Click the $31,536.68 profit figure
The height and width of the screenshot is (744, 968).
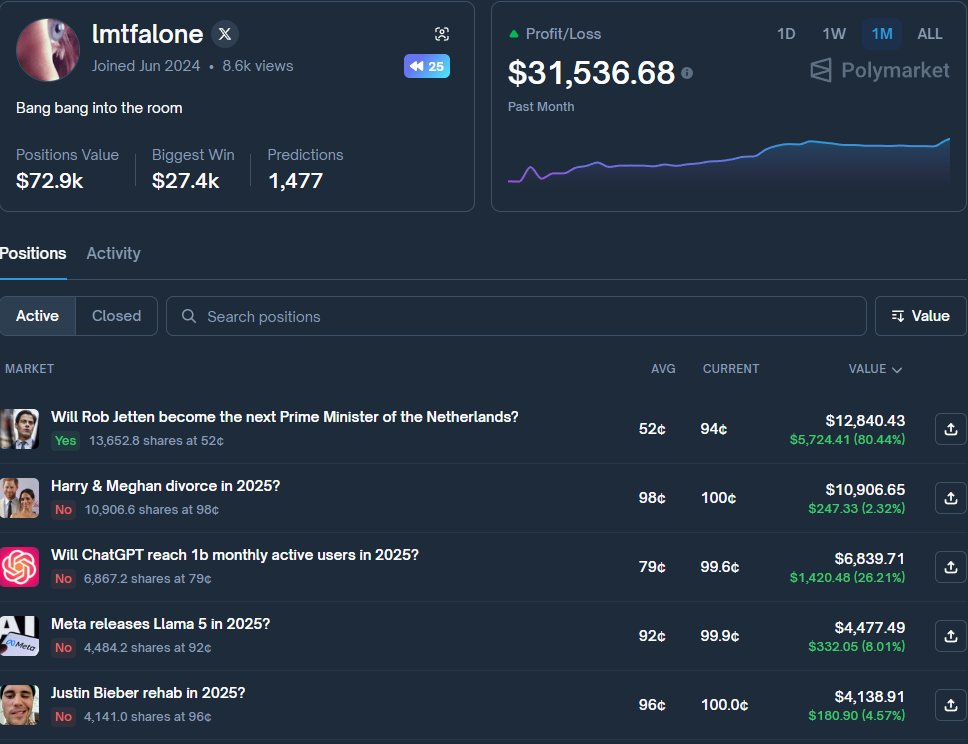(591, 73)
